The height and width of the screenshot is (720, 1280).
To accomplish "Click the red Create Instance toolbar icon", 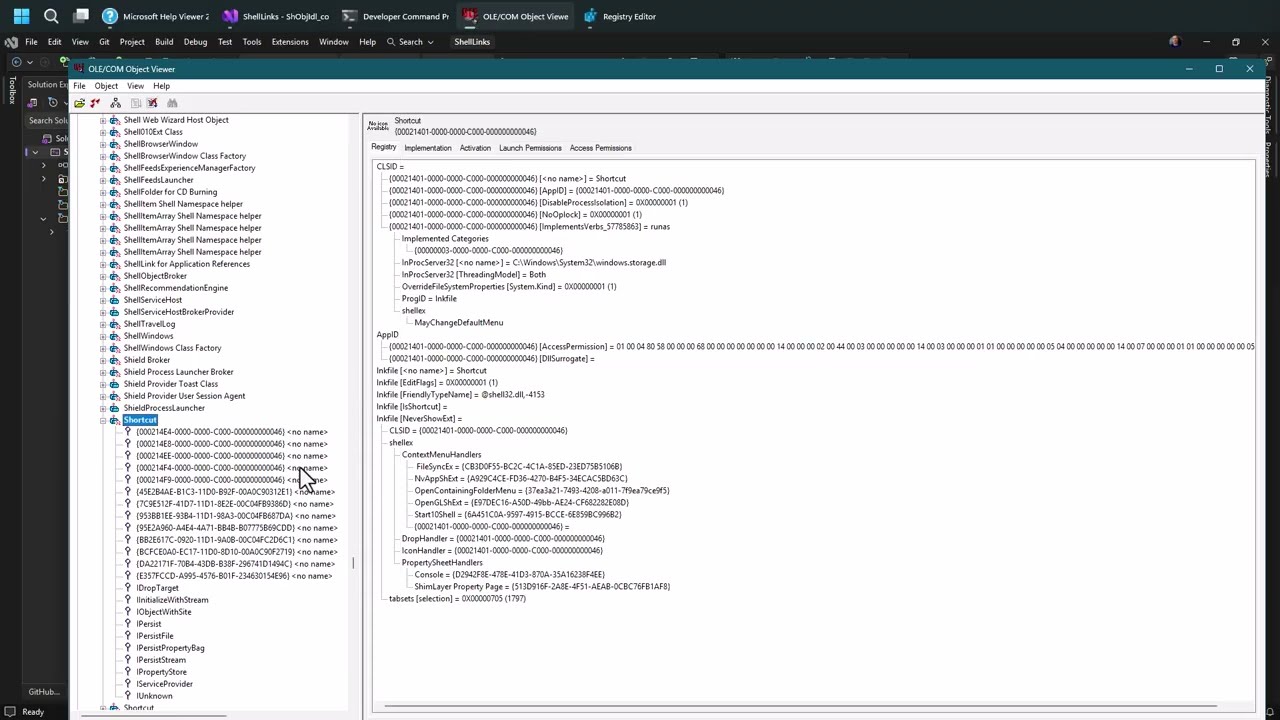I will (x=96, y=103).
